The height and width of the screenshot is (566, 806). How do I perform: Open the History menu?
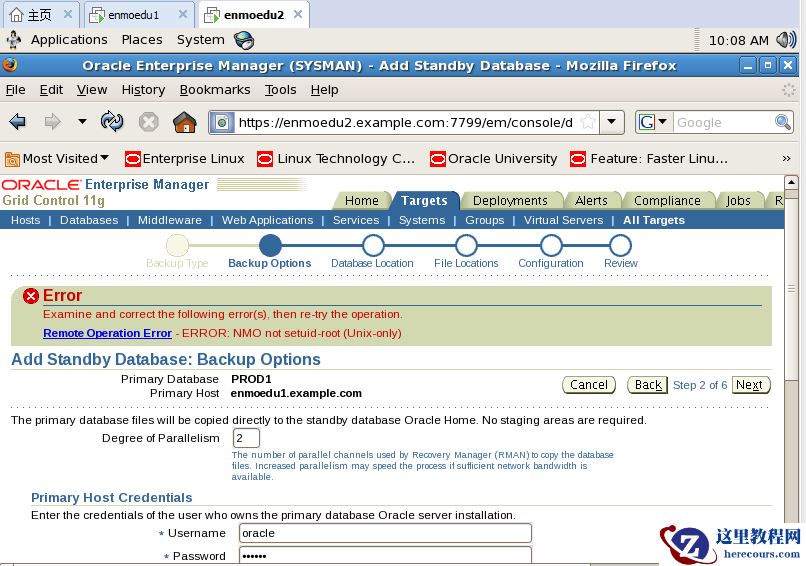tap(143, 90)
